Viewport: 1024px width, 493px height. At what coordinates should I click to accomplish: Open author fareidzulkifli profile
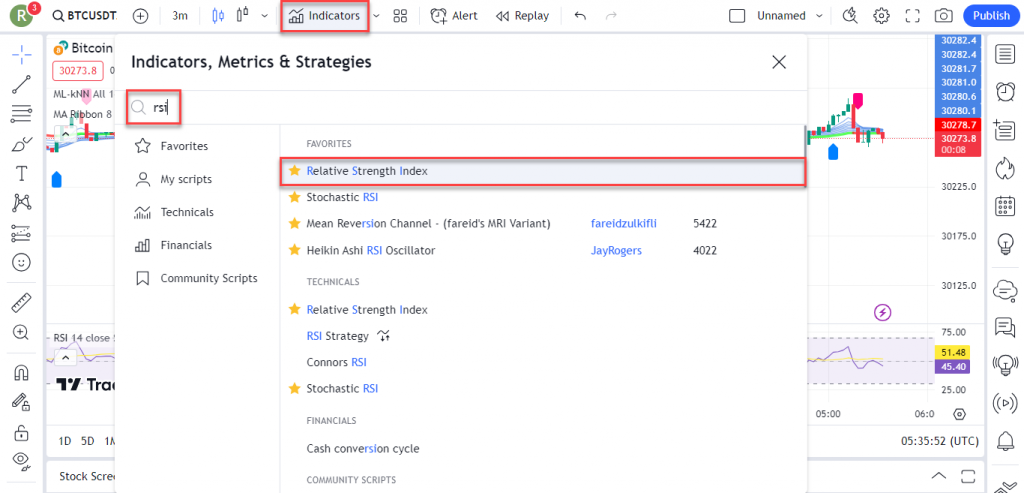pos(624,224)
